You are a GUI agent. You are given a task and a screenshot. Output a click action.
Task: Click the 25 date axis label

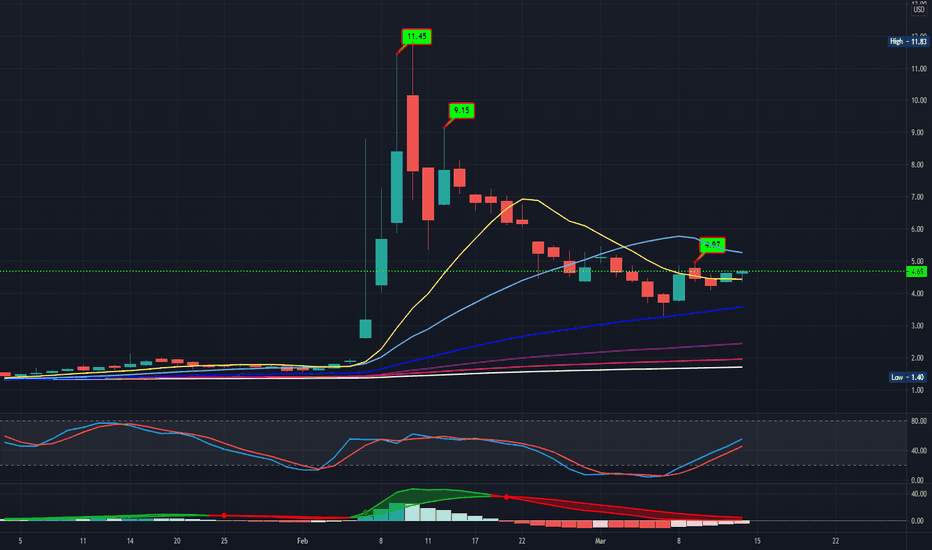point(224,541)
